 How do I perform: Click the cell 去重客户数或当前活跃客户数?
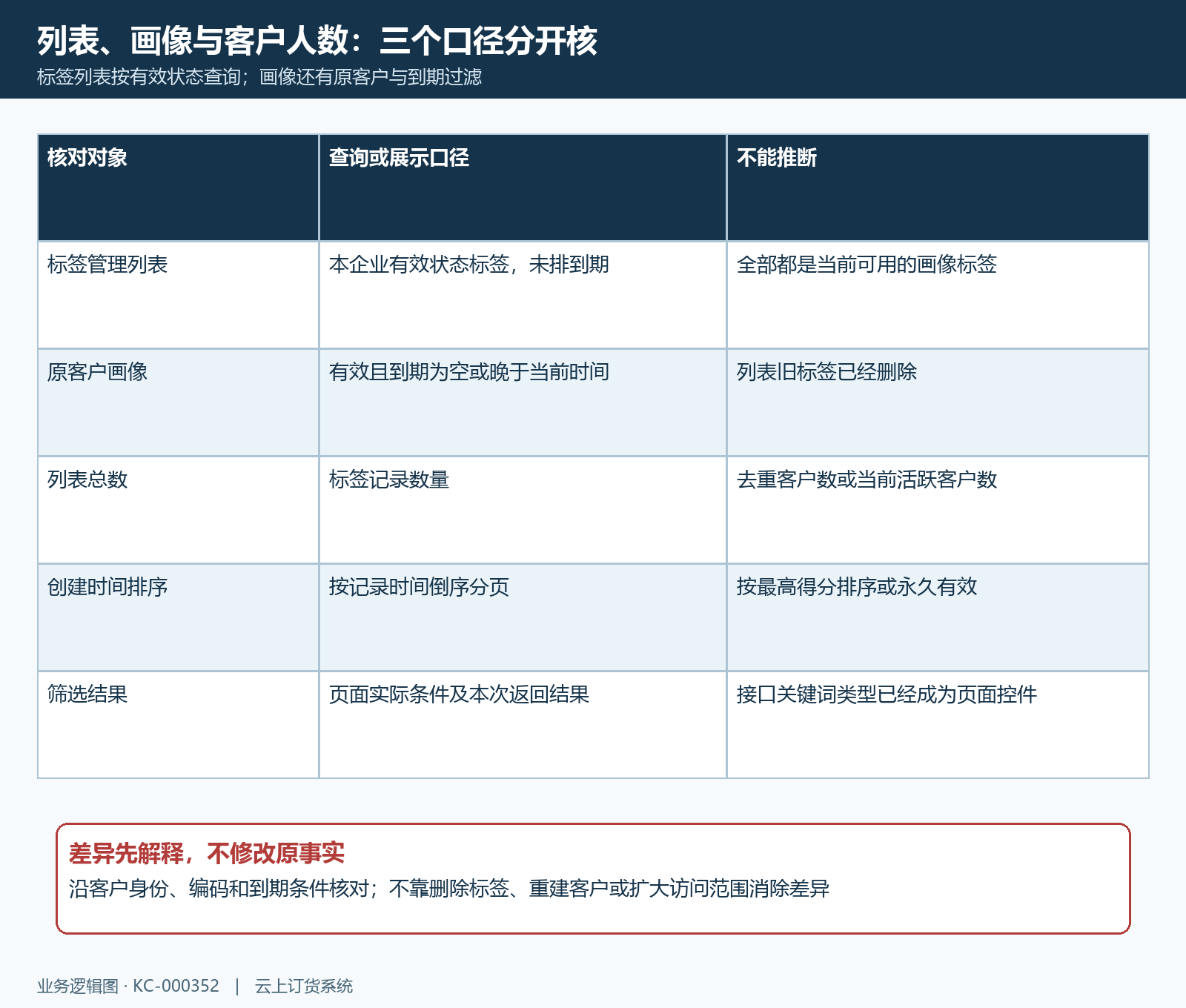[938, 510]
